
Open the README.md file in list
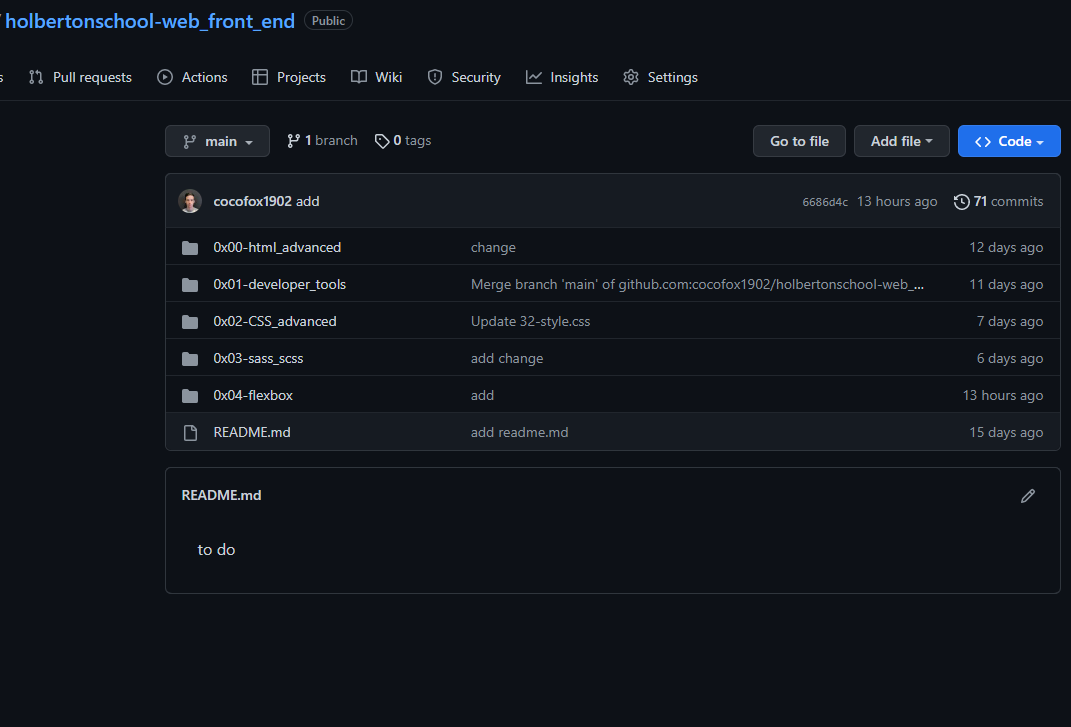[251, 432]
